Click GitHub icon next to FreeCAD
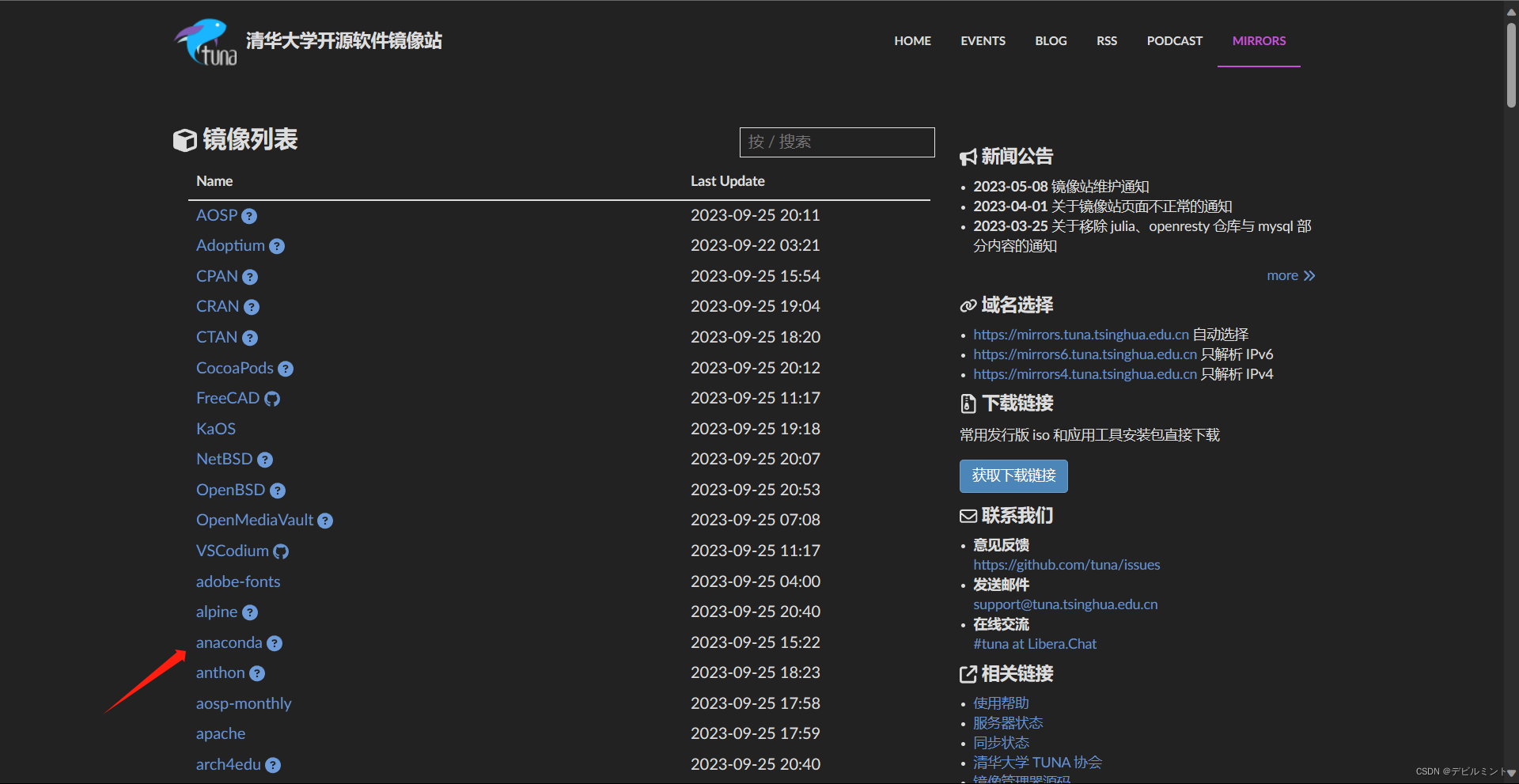The height and width of the screenshot is (784, 1519). coord(272,399)
